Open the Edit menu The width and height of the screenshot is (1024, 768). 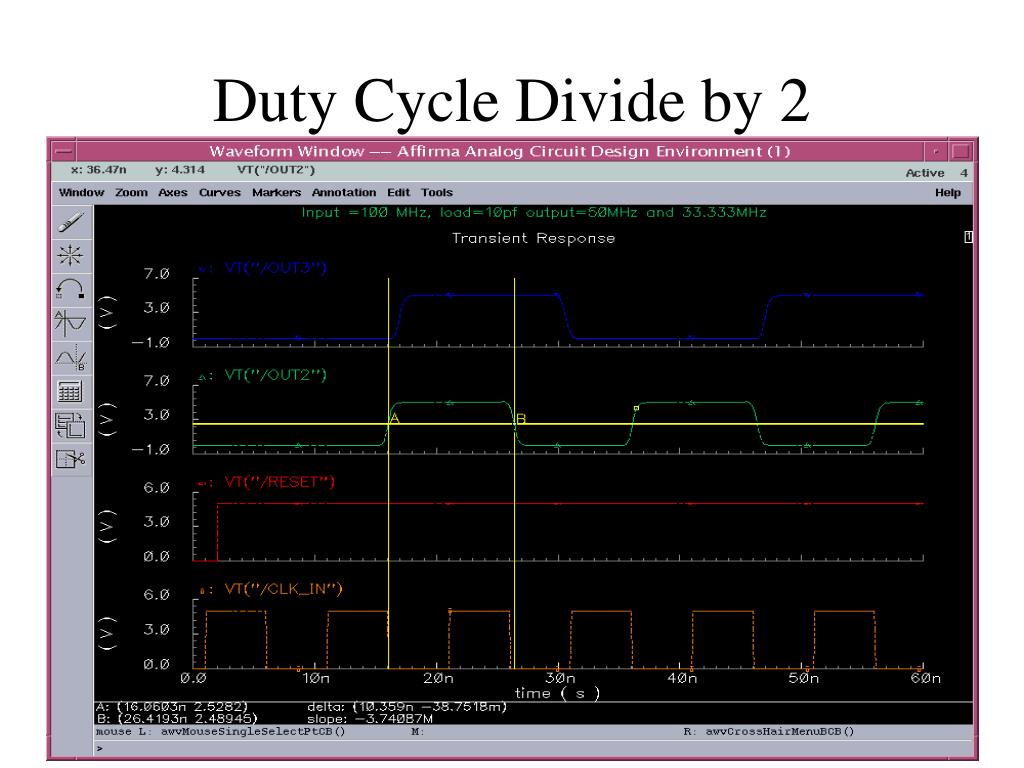[398, 193]
